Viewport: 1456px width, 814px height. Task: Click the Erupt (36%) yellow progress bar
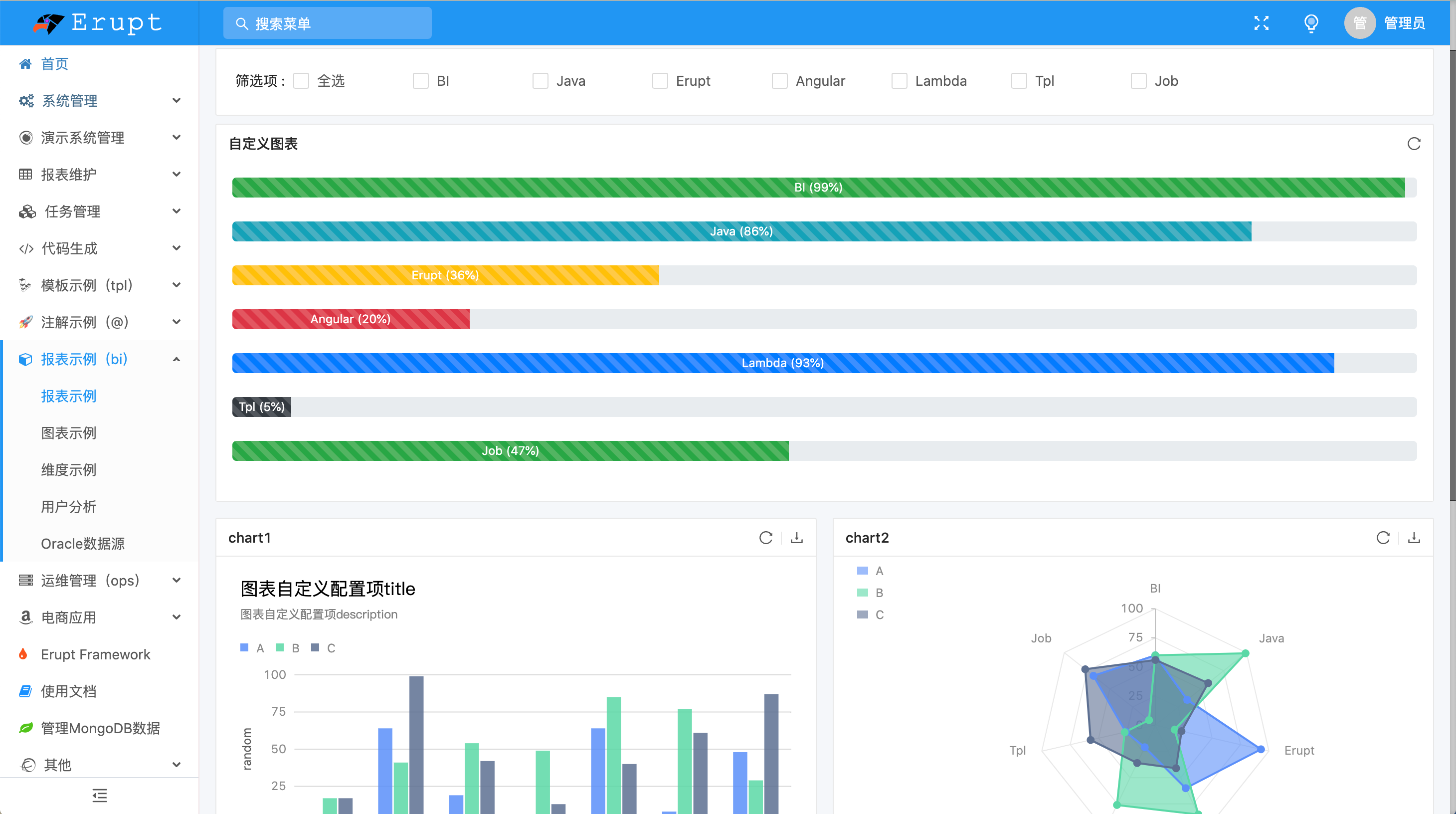pos(445,275)
